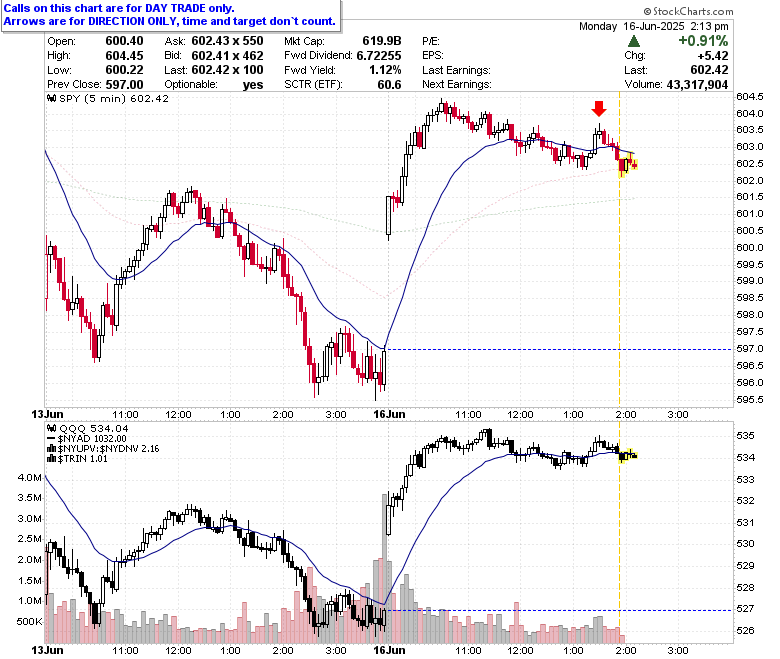
Task: Click the QQQ candlestick legend icon
Action: pos(51,428)
